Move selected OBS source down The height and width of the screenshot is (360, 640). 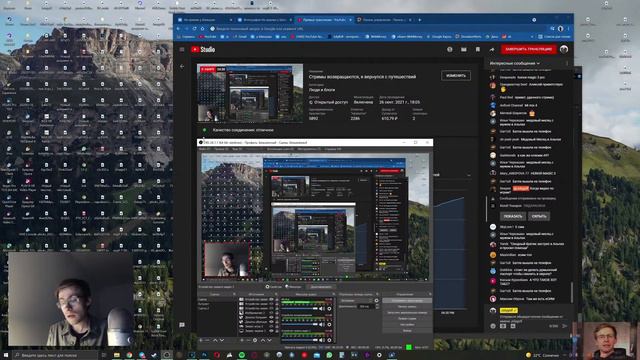[269, 340]
